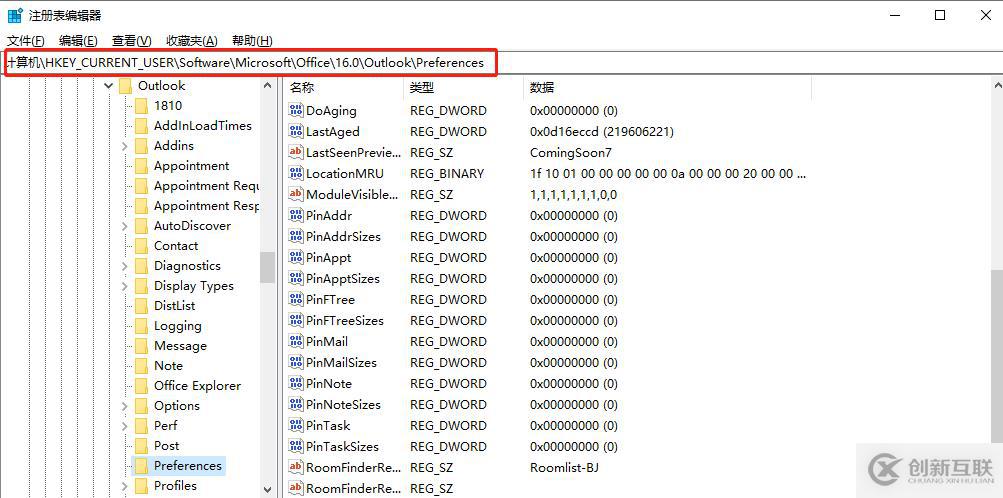This screenshot has width=1003, height=498.
Task: Click the ComingSoon7 data value
Action: pyautogui.click(x=571, y=153)
